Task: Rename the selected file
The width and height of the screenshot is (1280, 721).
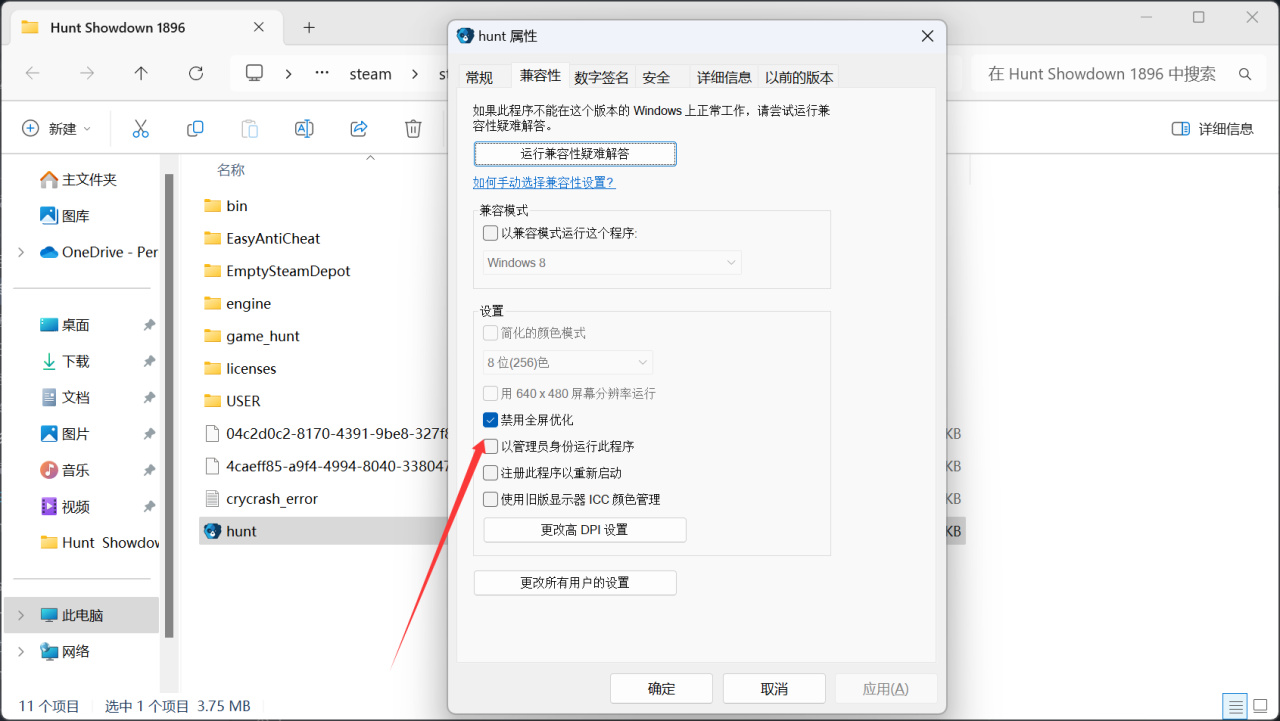Action: (304, 128)
